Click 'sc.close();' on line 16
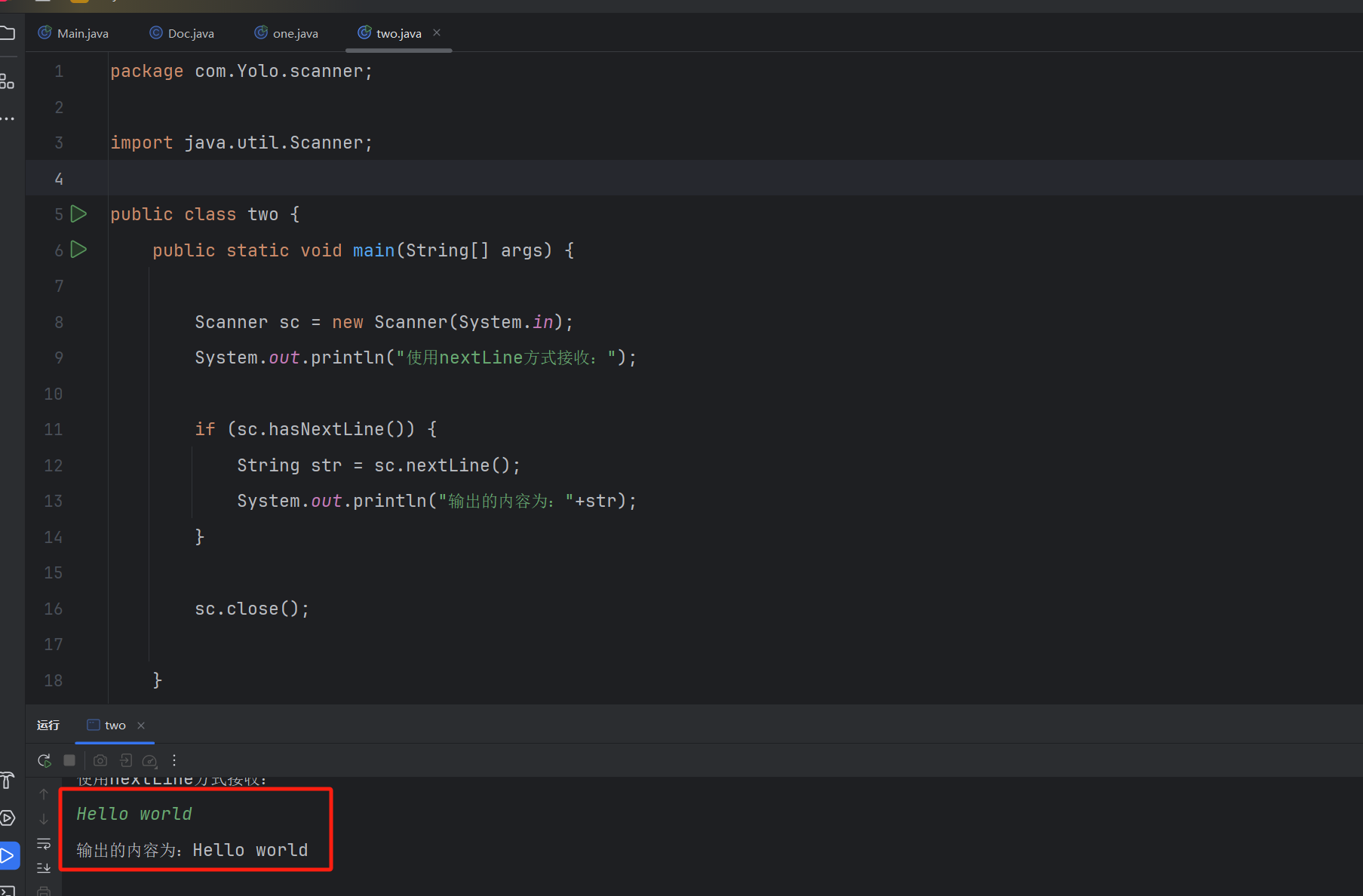 pos(252,609)
